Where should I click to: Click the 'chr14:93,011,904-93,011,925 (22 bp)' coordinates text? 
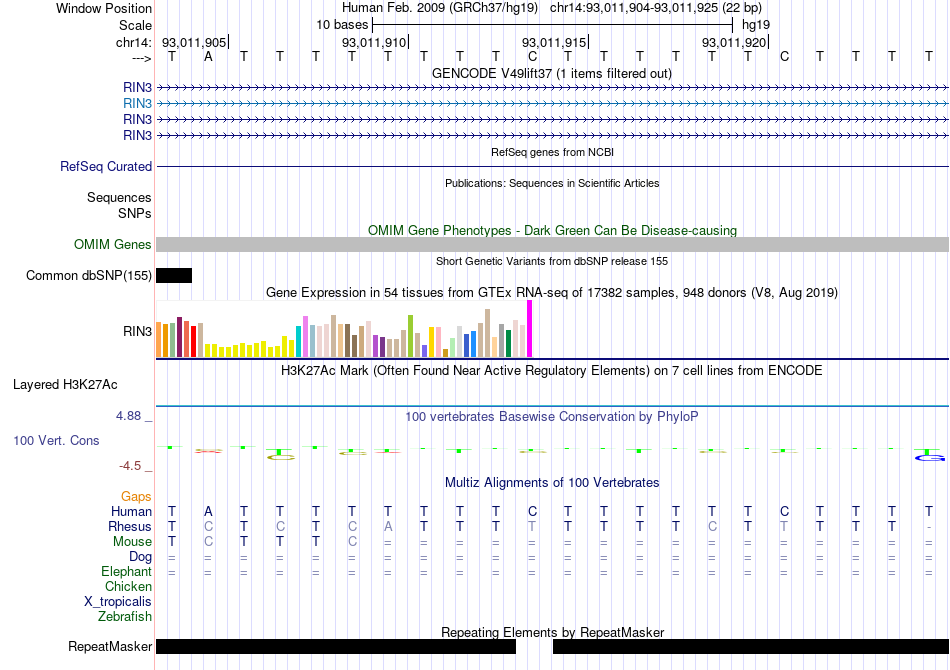[x=656, y=8]
